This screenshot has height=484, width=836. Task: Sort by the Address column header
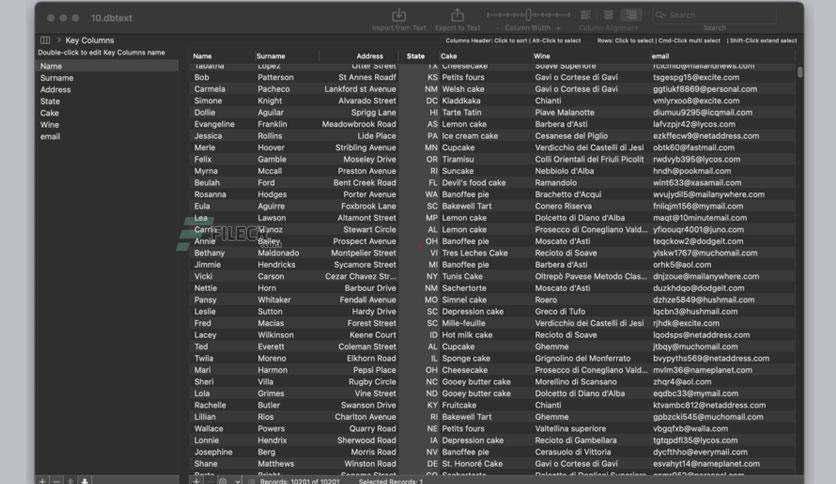pos(369,56)
